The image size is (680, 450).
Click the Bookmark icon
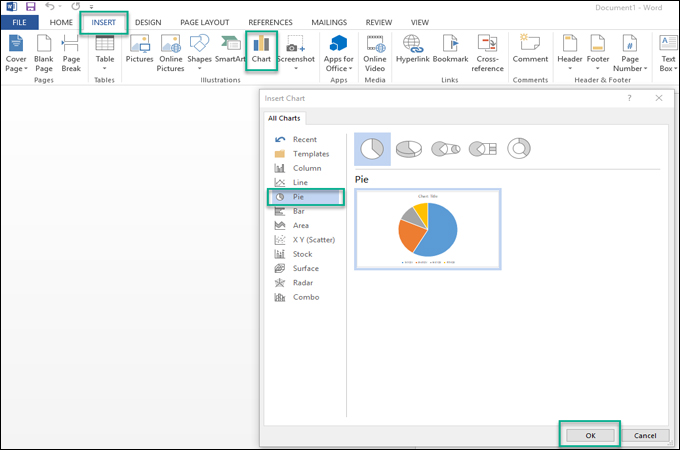coord(451,49)
